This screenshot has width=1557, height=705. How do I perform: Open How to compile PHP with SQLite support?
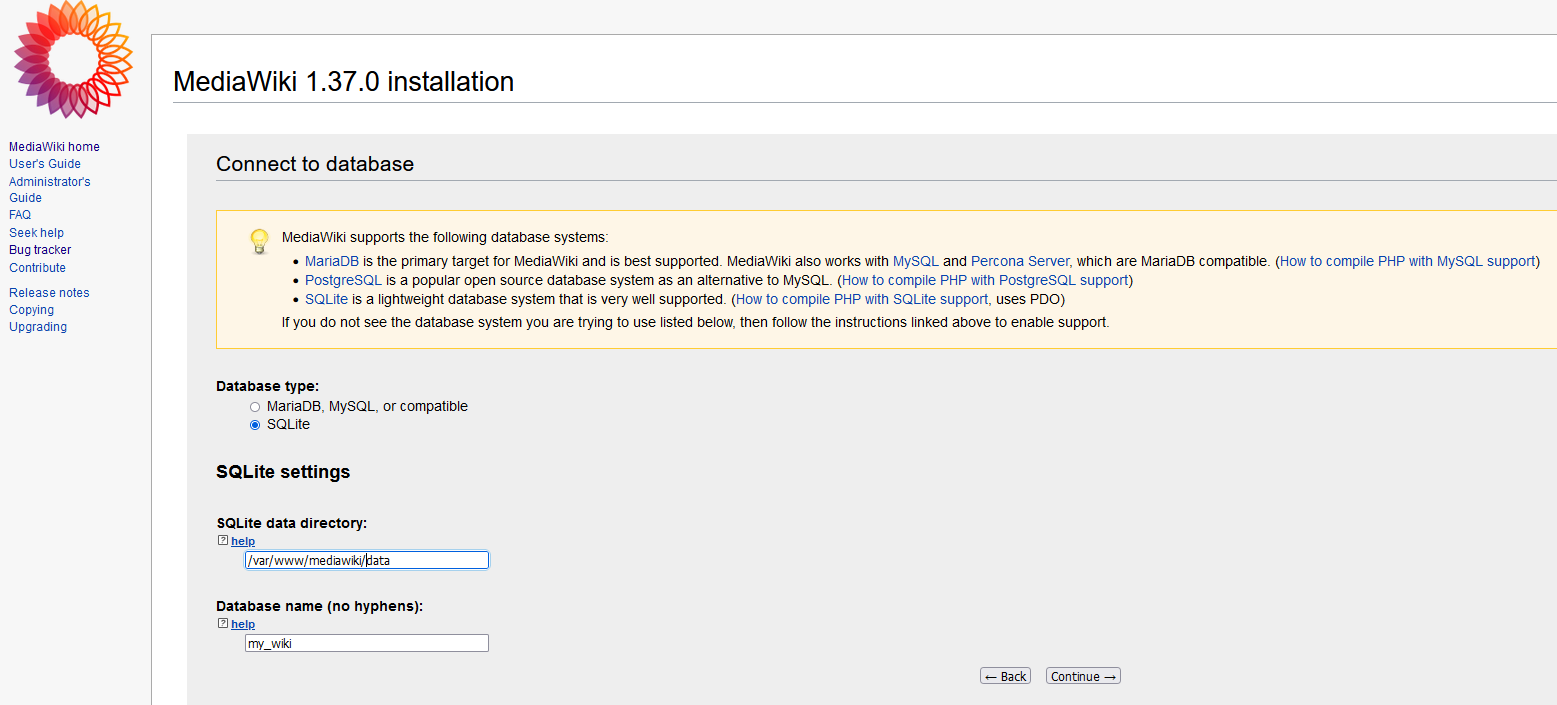861,299
